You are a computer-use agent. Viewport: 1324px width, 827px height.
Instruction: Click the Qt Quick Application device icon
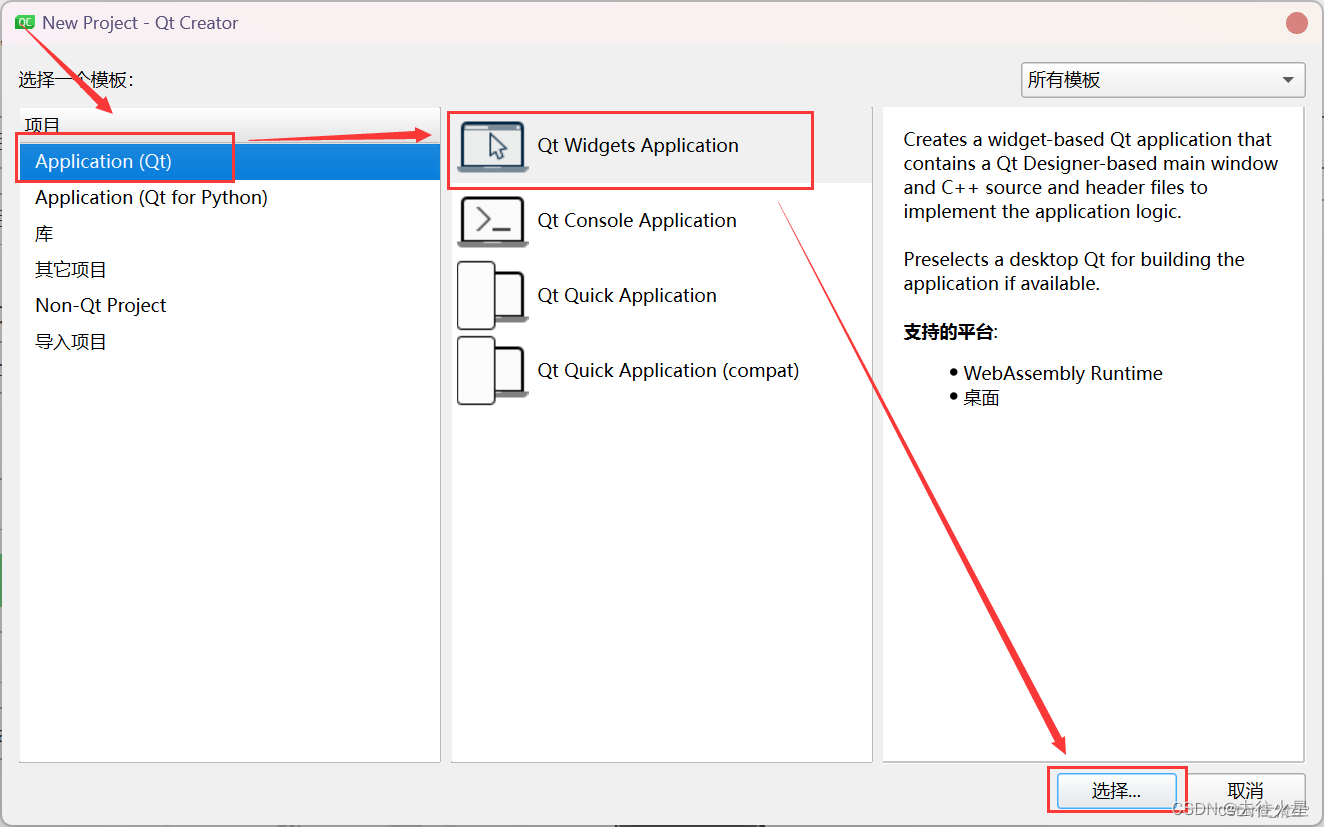(x=492, y=296)
